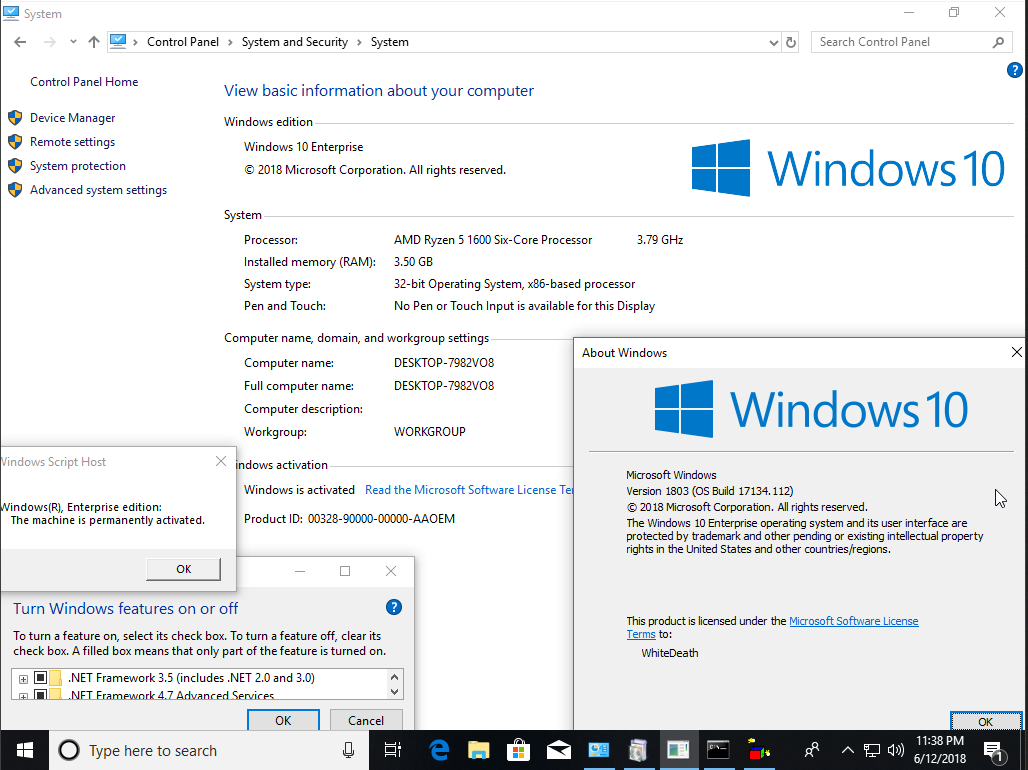Switch to Windows Features taskbar window
This screenshot has height=770, width=1028.
coord(639,750)
